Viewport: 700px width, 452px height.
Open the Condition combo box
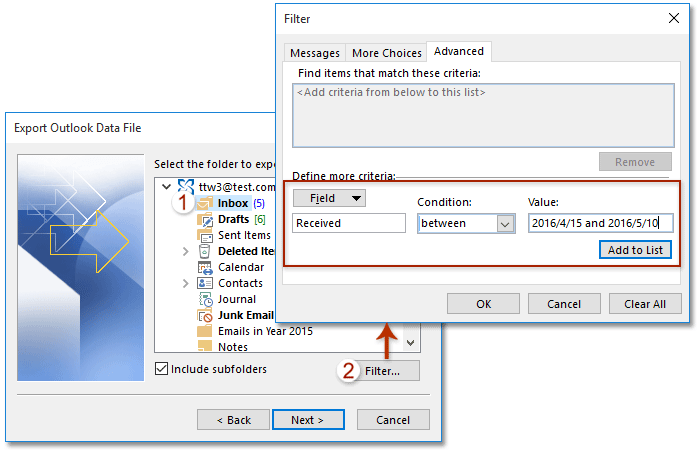465,223
